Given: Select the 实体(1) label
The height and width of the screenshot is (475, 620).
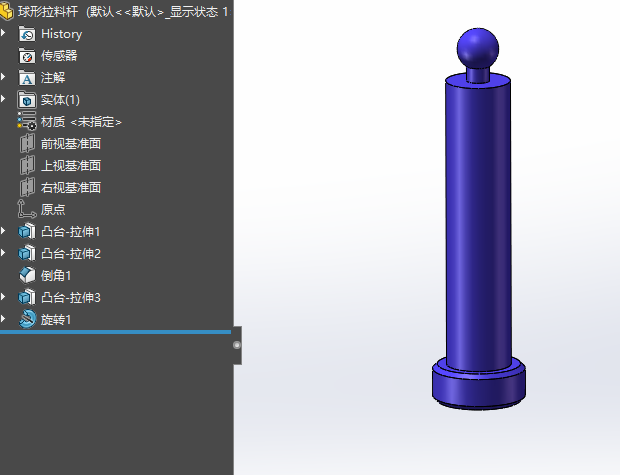Looking at the screenshot, I should tap(60, 100).
